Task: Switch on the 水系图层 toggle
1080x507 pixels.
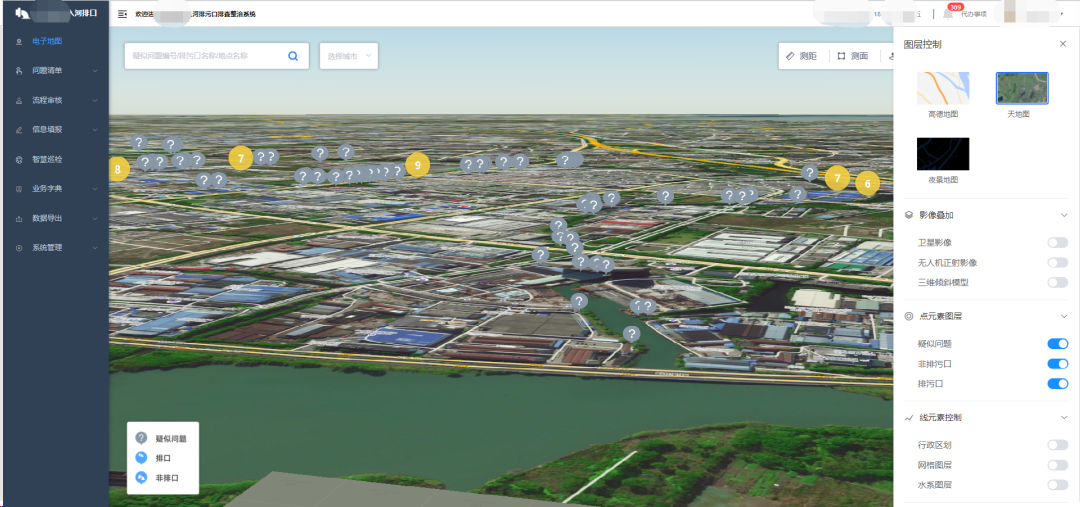Action: (1057, 485)
